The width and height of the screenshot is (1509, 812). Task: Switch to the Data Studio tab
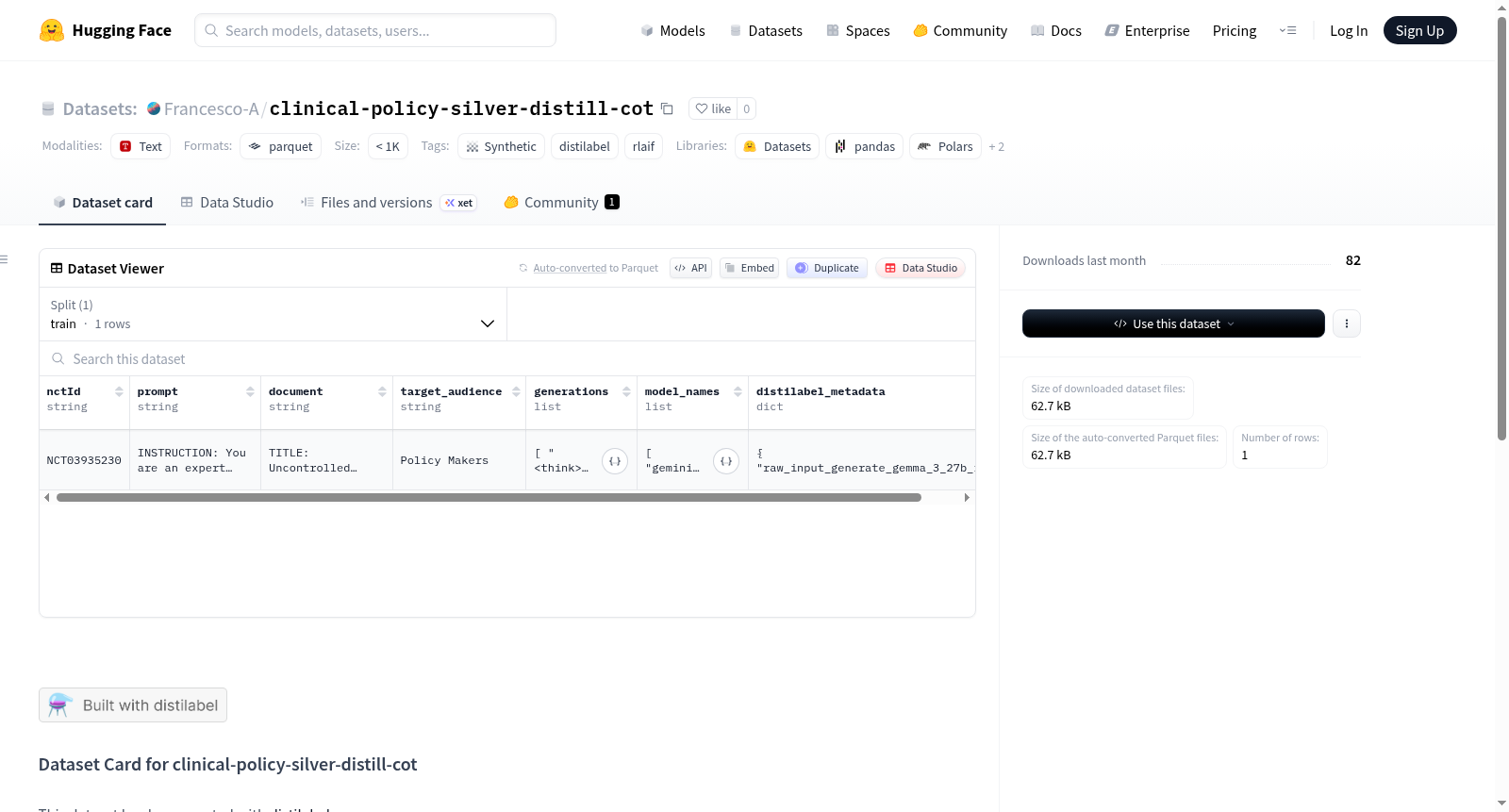[227, 203]
